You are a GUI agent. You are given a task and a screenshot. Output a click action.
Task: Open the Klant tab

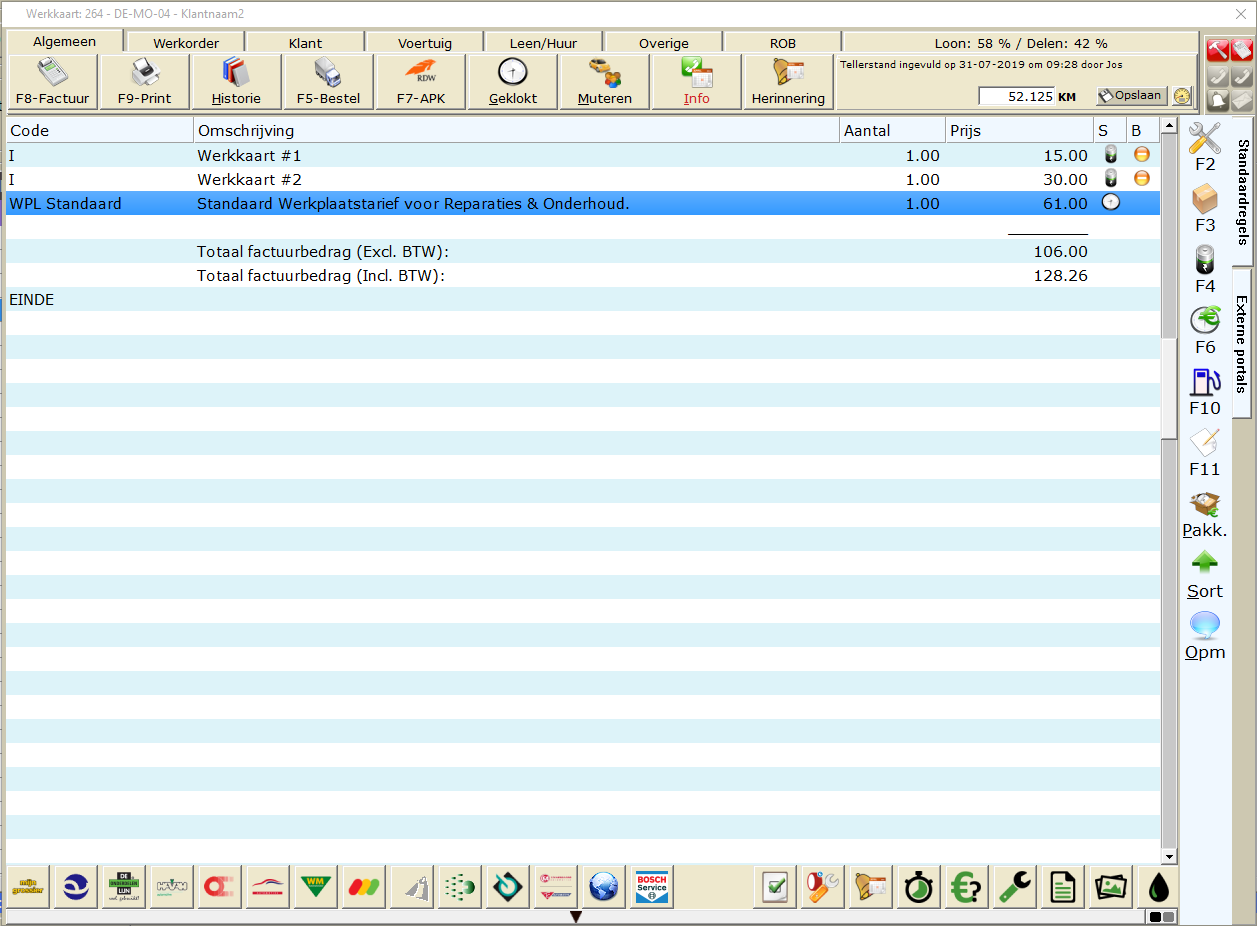[305, 43]
